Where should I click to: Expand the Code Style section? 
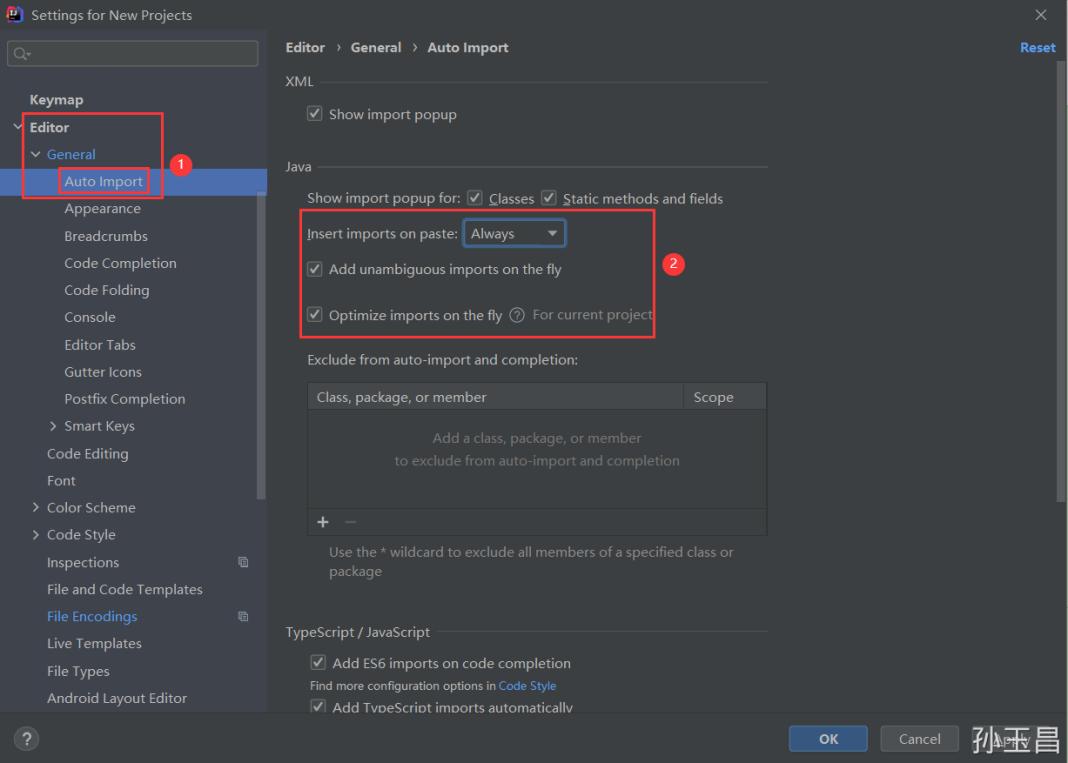pyautogui.click(x=37, y=534)
